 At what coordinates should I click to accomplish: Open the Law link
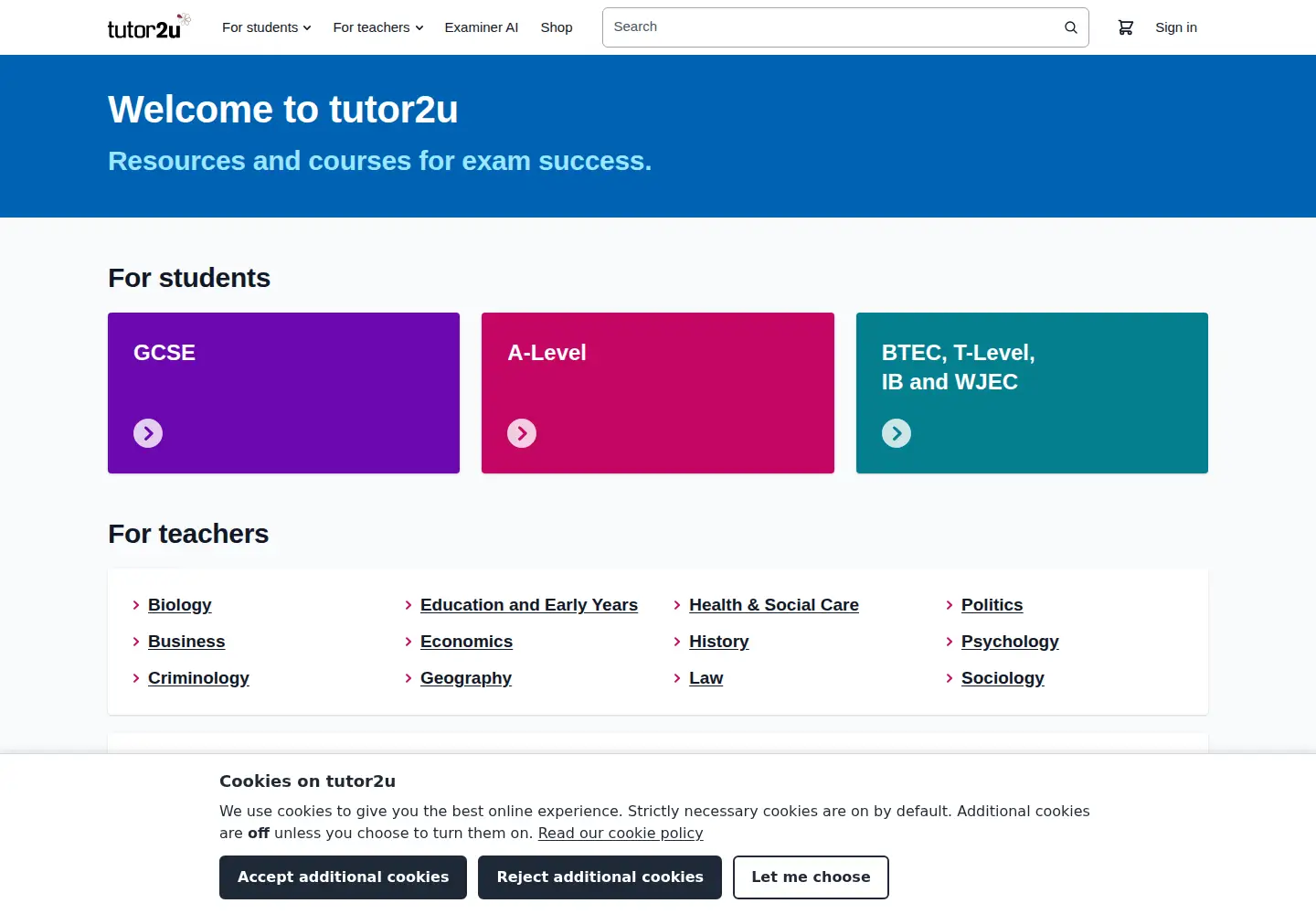(706, 678)
